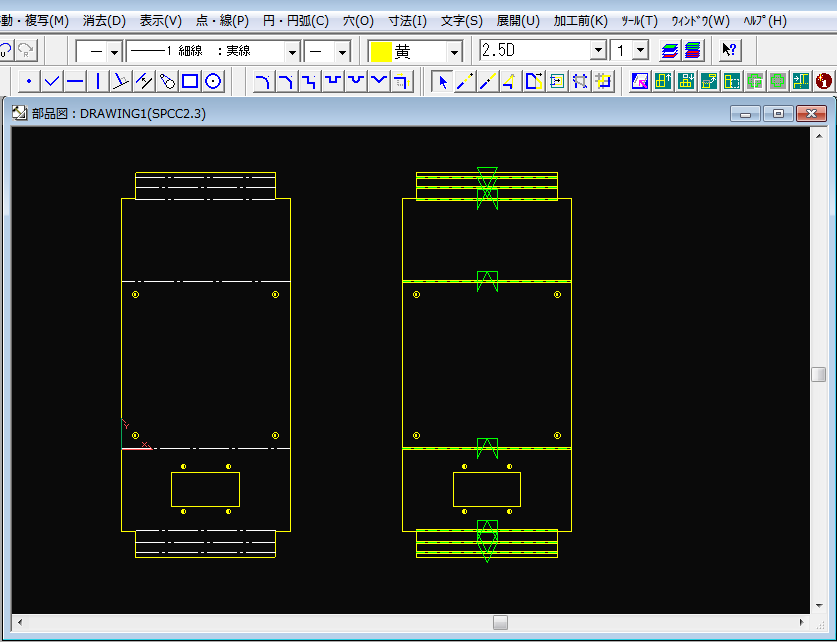The height and width of the screenshot is (642, 837).
Task: Select the vertical line tool
Action: coord(98,82)
